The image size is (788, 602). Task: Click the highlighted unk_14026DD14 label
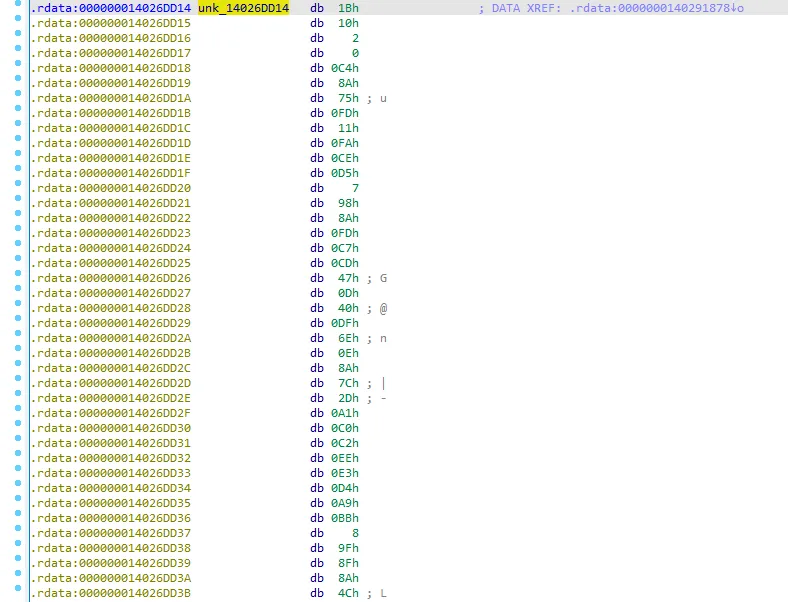click(x=243, y=8)
